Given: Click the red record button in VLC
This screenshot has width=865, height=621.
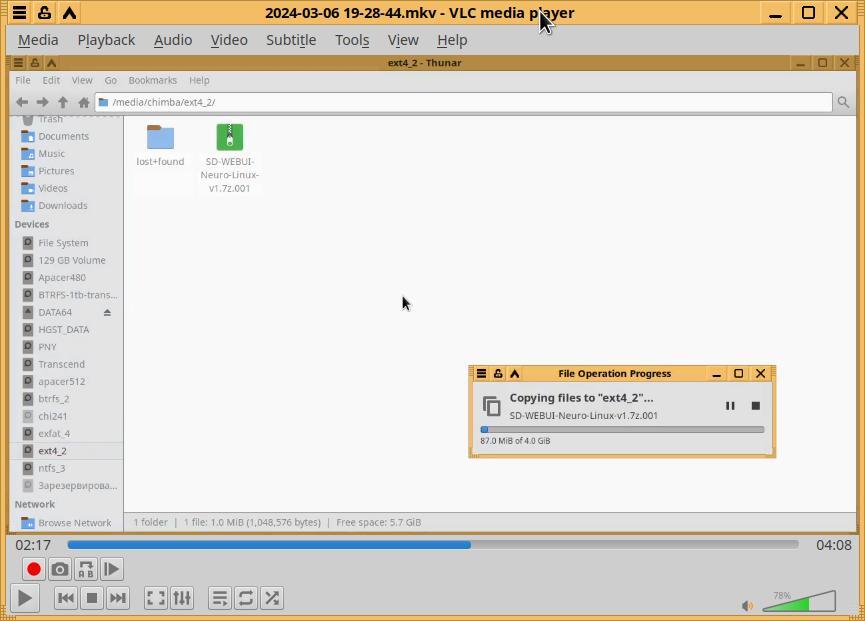Looking at the screenshot, I should [33, 569].
